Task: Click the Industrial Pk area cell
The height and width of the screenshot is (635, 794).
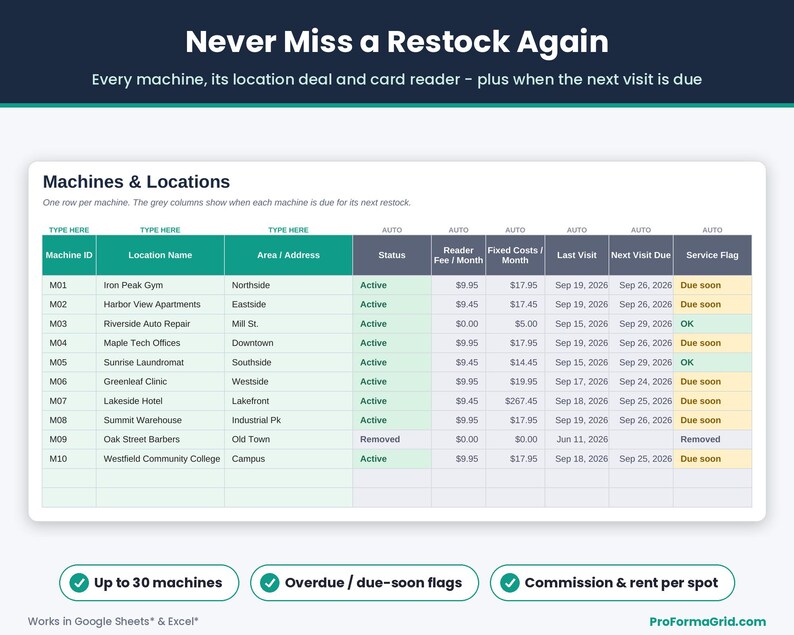Action: coord(288,420)
